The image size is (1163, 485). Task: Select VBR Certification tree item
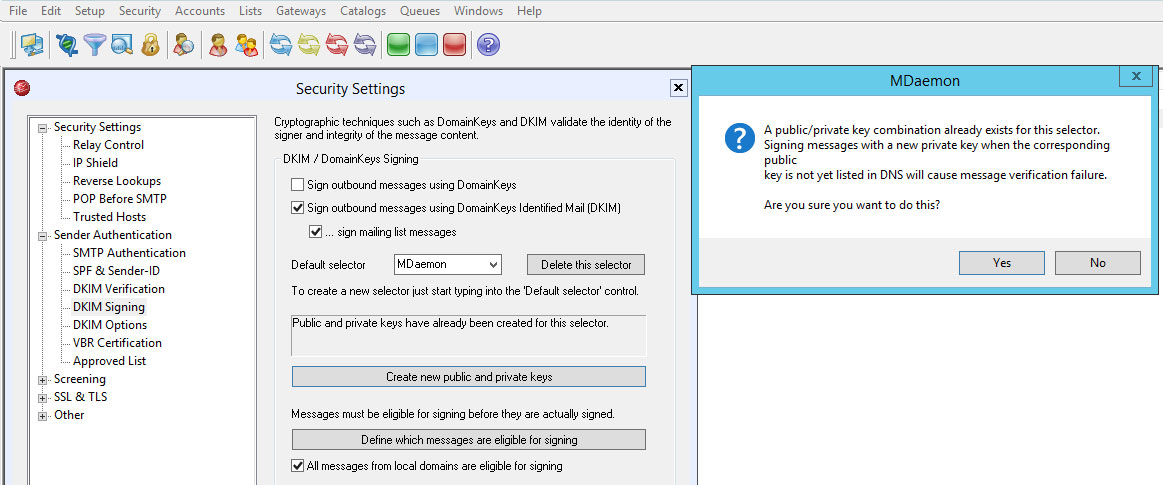point(117,343)
